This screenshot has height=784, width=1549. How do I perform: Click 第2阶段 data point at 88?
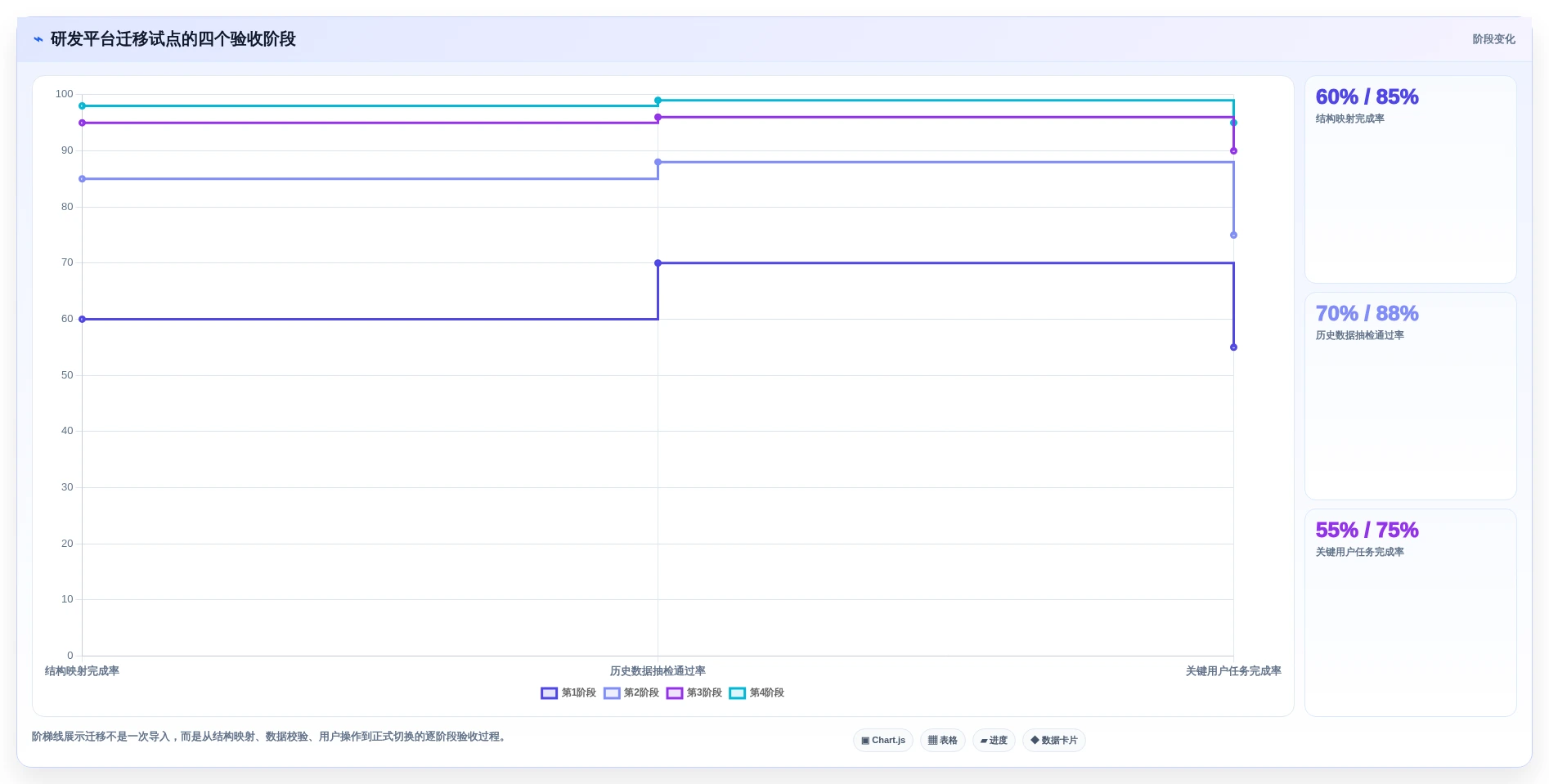658,162
